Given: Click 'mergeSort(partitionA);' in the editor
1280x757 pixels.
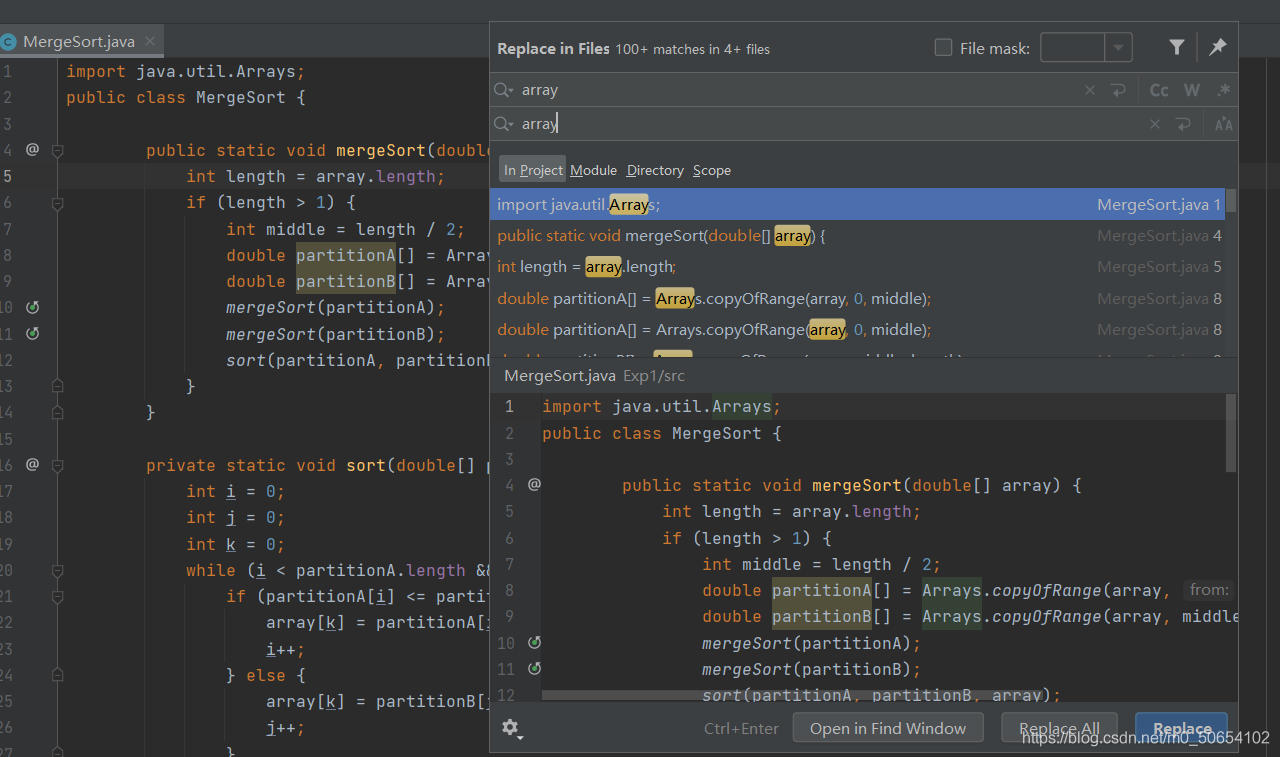Looking at the screenshot, I should click(x=335, y=307).
